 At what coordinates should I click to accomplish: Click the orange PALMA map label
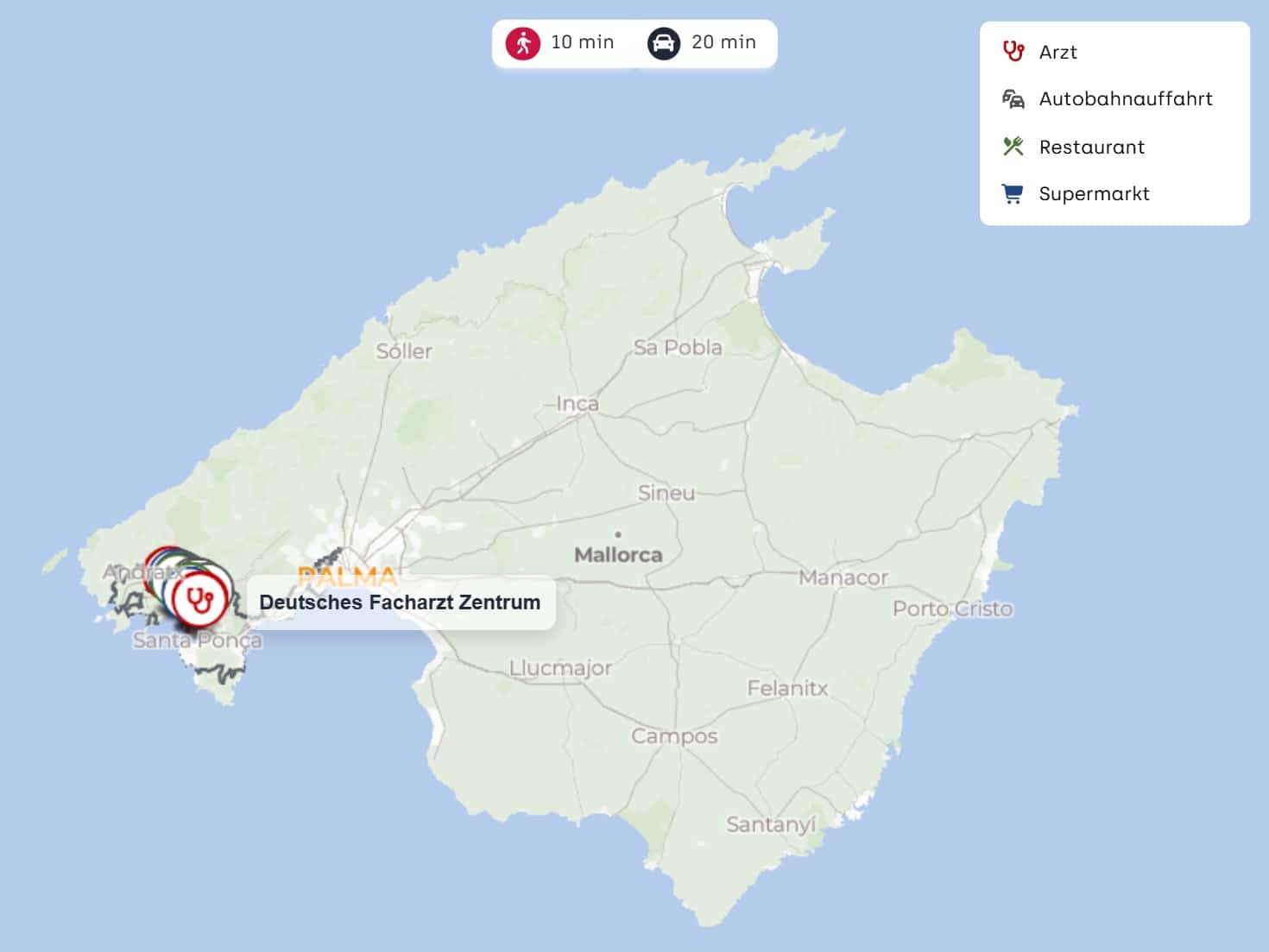click(x=347, y=576)
